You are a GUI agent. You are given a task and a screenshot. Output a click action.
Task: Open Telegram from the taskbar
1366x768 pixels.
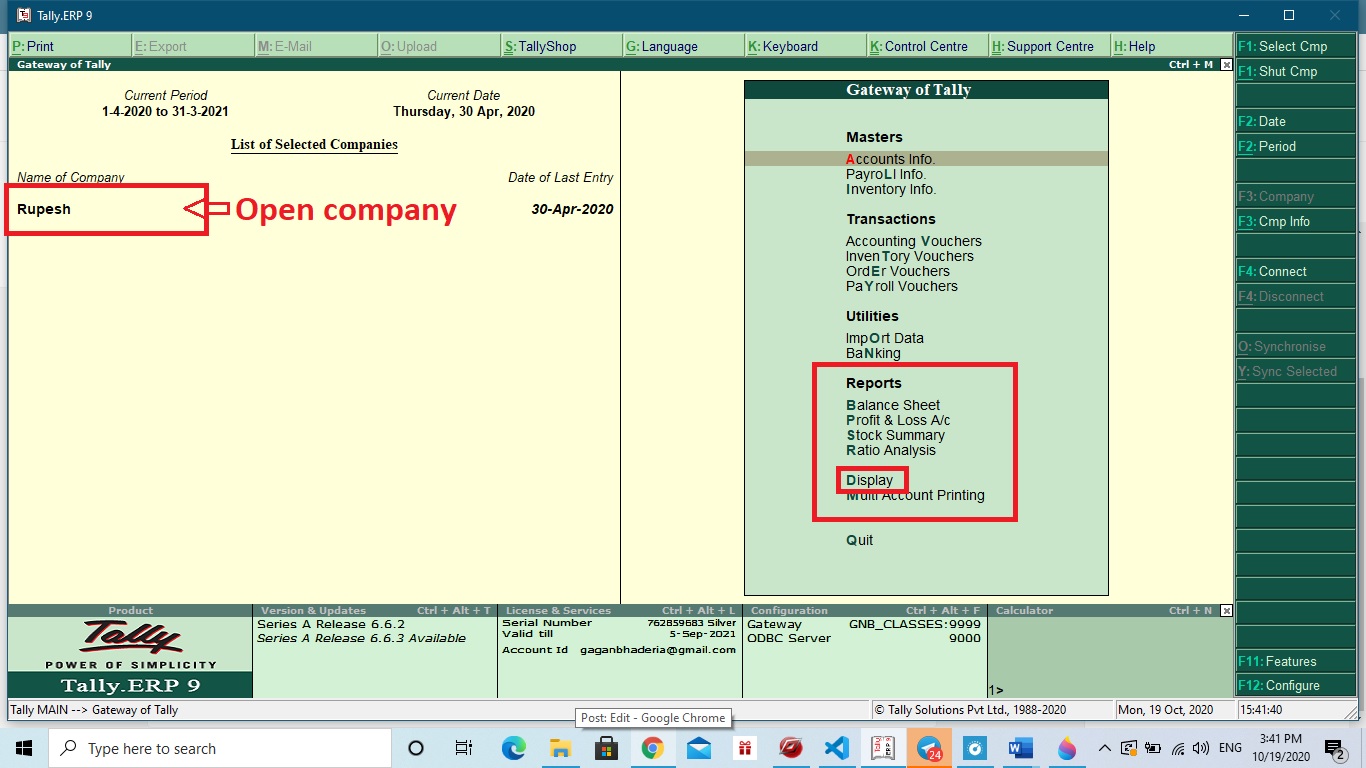point(928,748)
